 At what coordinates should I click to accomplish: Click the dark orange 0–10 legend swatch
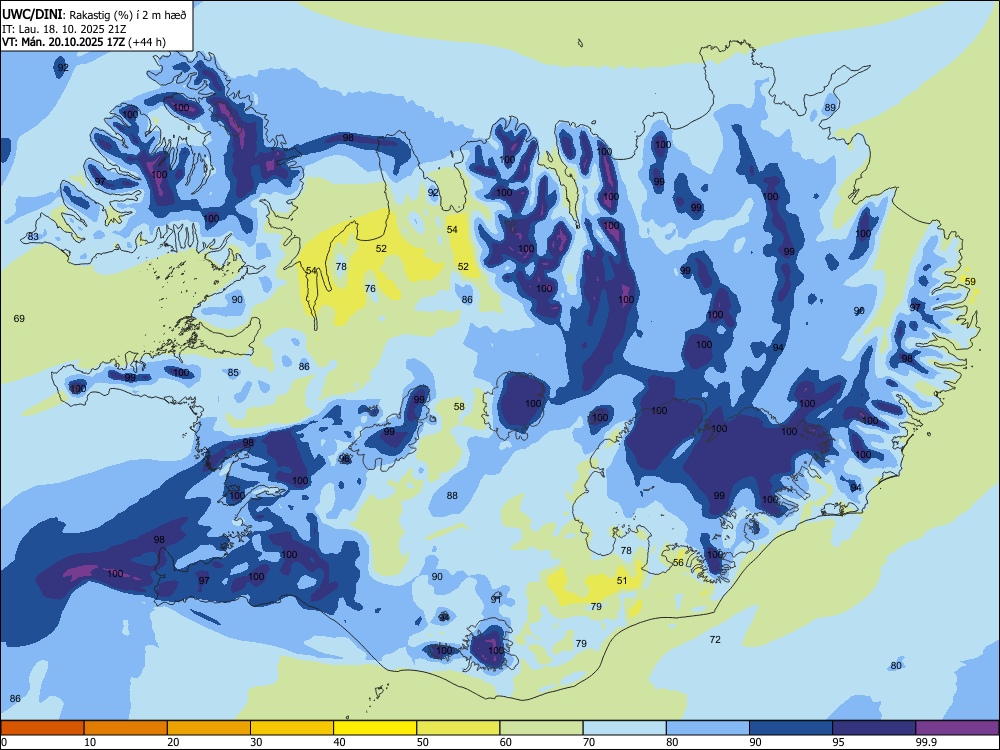pyautogui.click(x=42, y=728)
